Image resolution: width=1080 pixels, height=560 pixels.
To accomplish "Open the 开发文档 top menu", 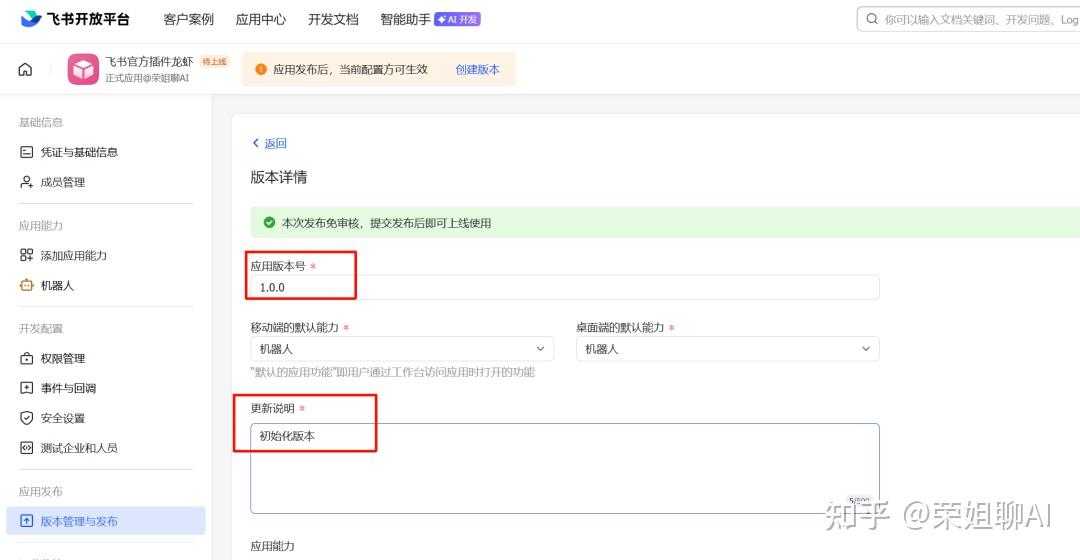I will click(x=333, y=19).
